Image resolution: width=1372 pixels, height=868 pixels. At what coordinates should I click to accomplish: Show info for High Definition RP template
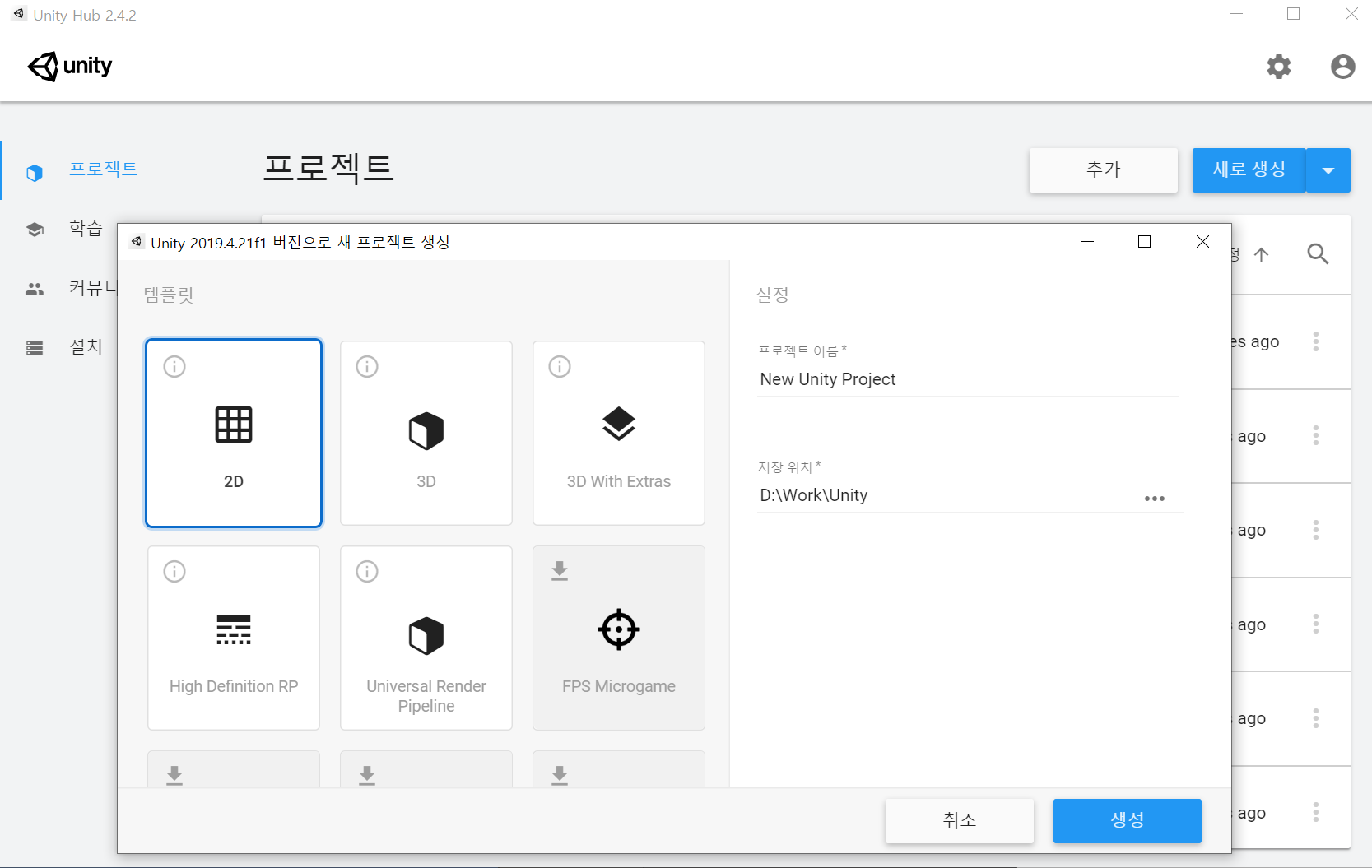(174, 571)
